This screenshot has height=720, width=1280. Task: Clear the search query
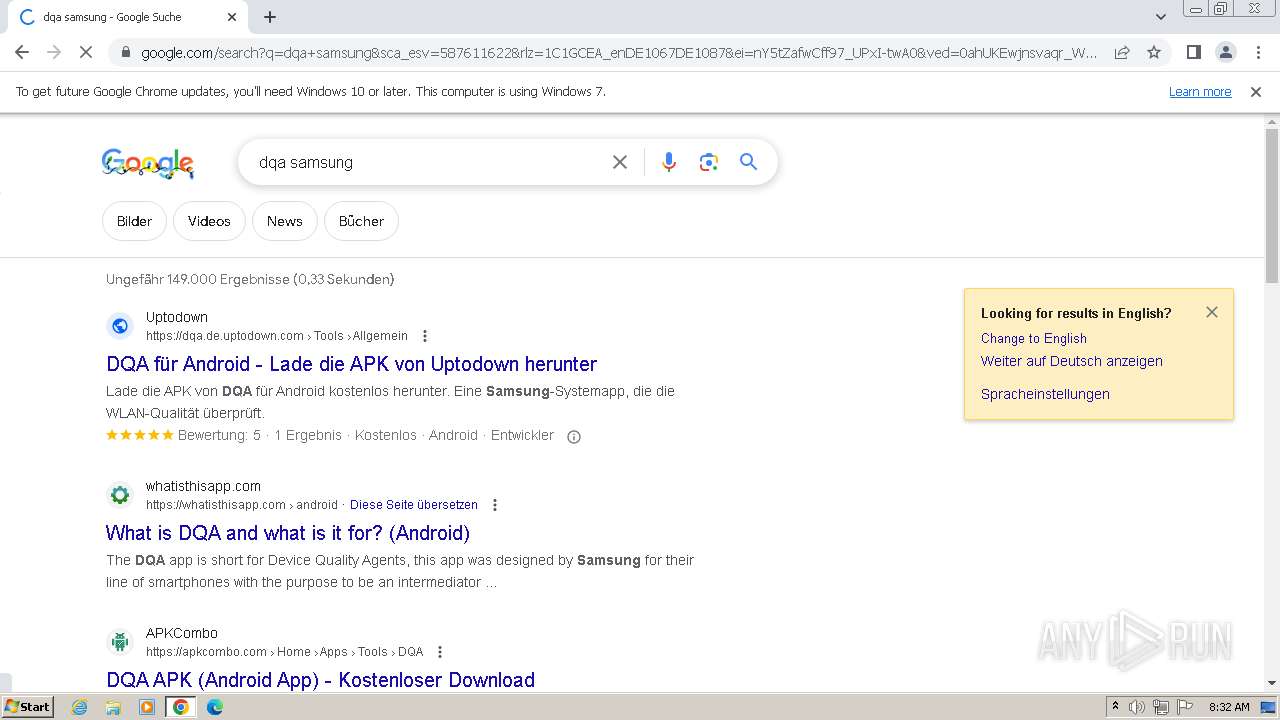620,162
